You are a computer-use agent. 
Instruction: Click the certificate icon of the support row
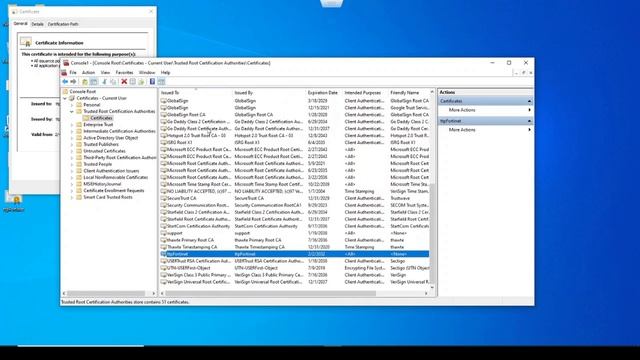click(x=163, y=233)
